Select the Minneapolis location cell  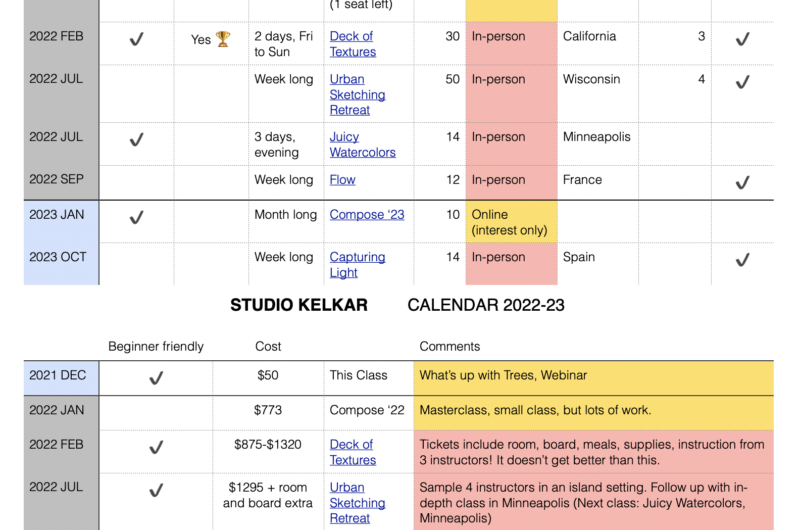pyautogui.click(x=598, y=144)
